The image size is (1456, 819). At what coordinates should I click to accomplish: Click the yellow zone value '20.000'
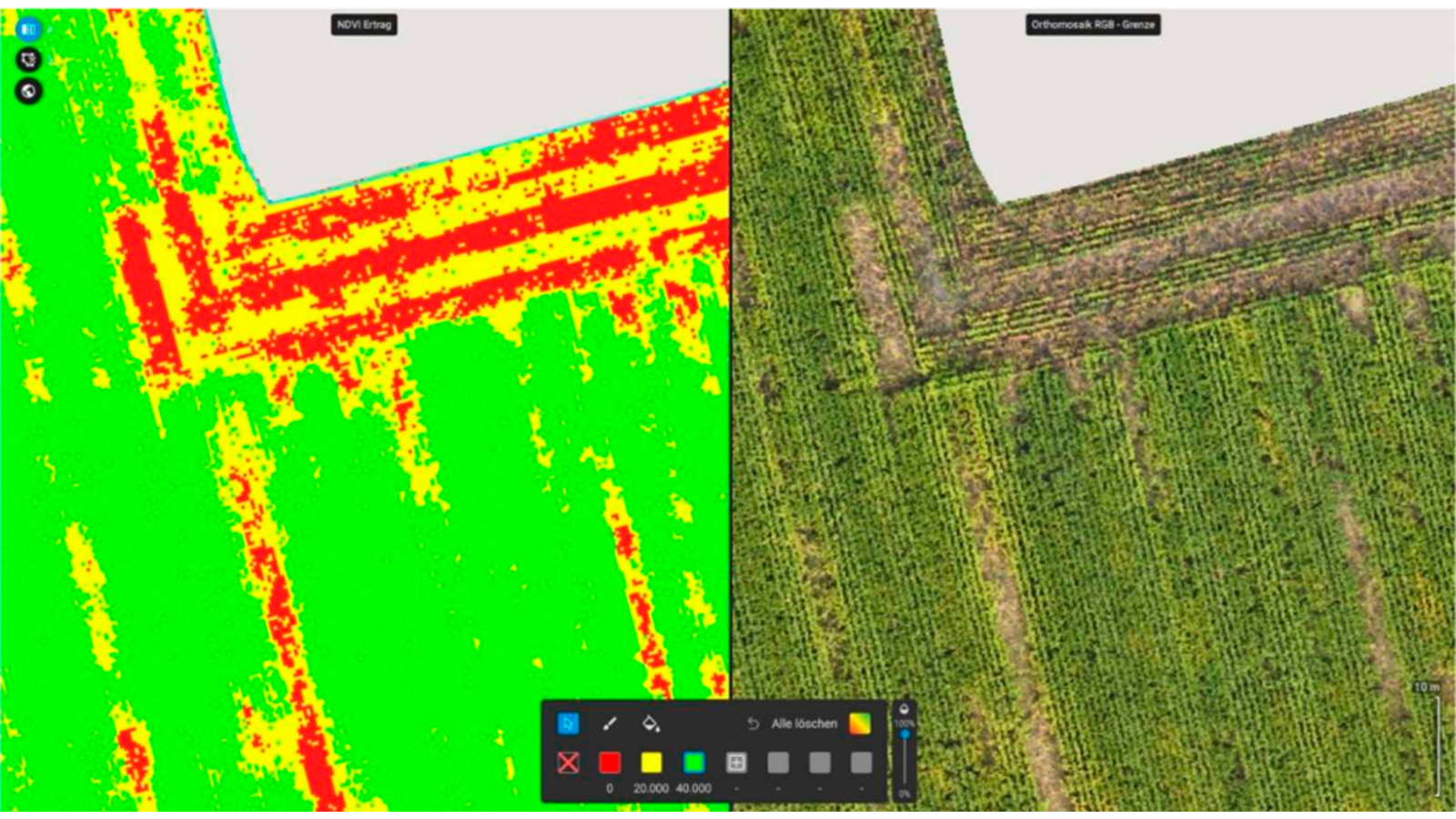pyautogui.click(x=652, y=788)
